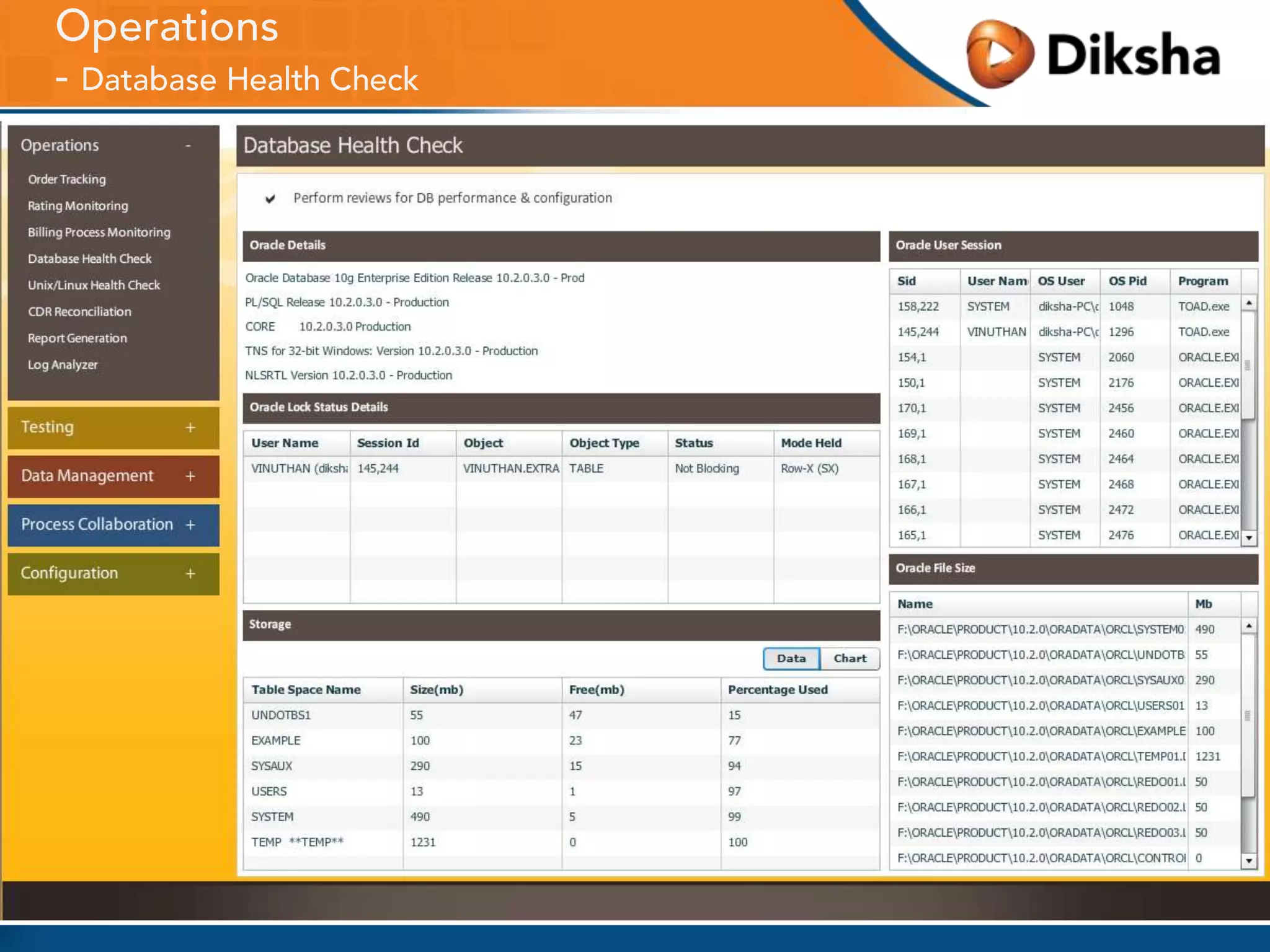
Task: Open Order Tracking in Operations menu
Action: coord(67,179)
